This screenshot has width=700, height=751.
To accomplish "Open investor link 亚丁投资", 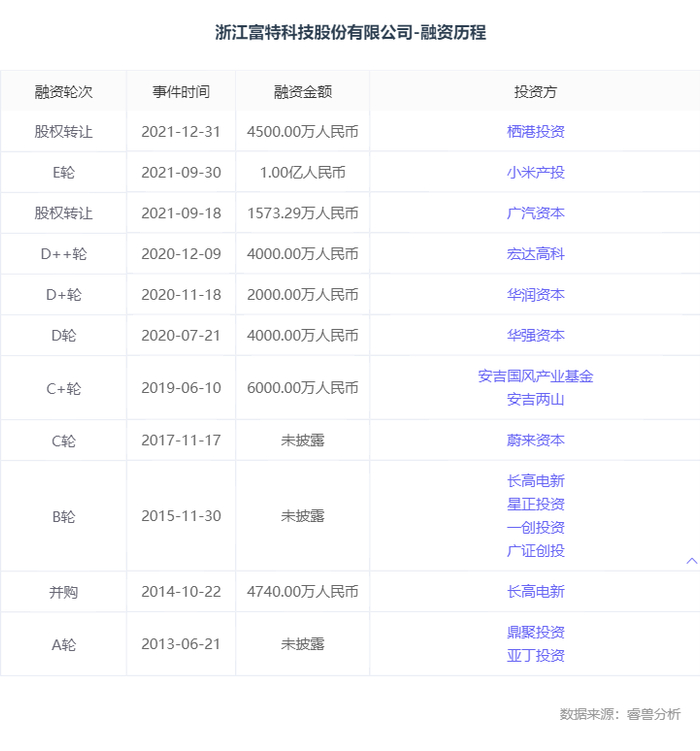I will coord(535,656).
